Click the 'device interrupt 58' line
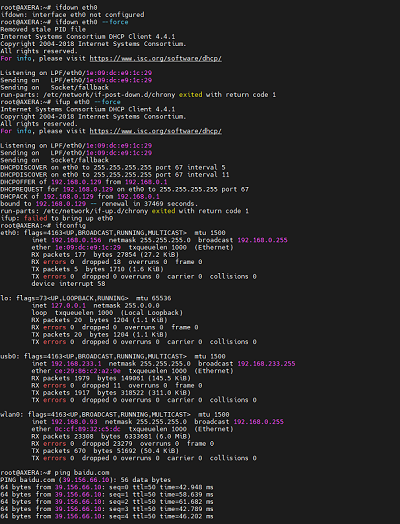The image size is (400, 524). coord(68,284)
